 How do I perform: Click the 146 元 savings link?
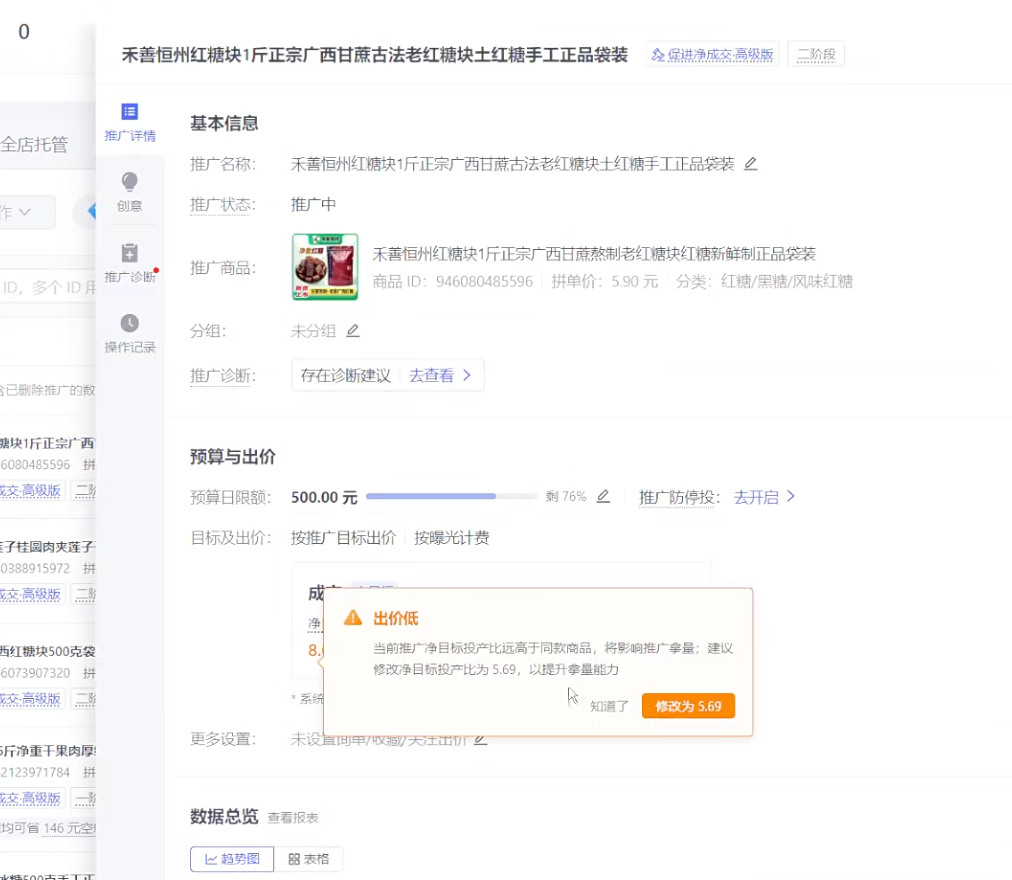(70, 828)
